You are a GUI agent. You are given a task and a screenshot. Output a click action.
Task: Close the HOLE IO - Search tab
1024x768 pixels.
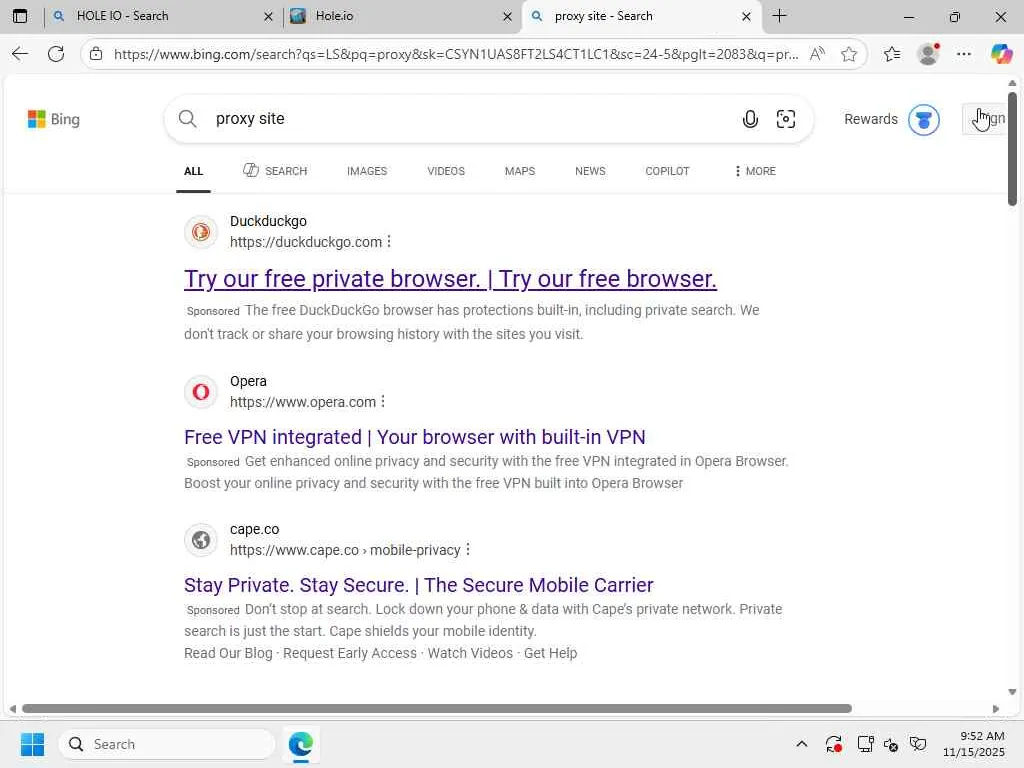(x=268, y=16)
